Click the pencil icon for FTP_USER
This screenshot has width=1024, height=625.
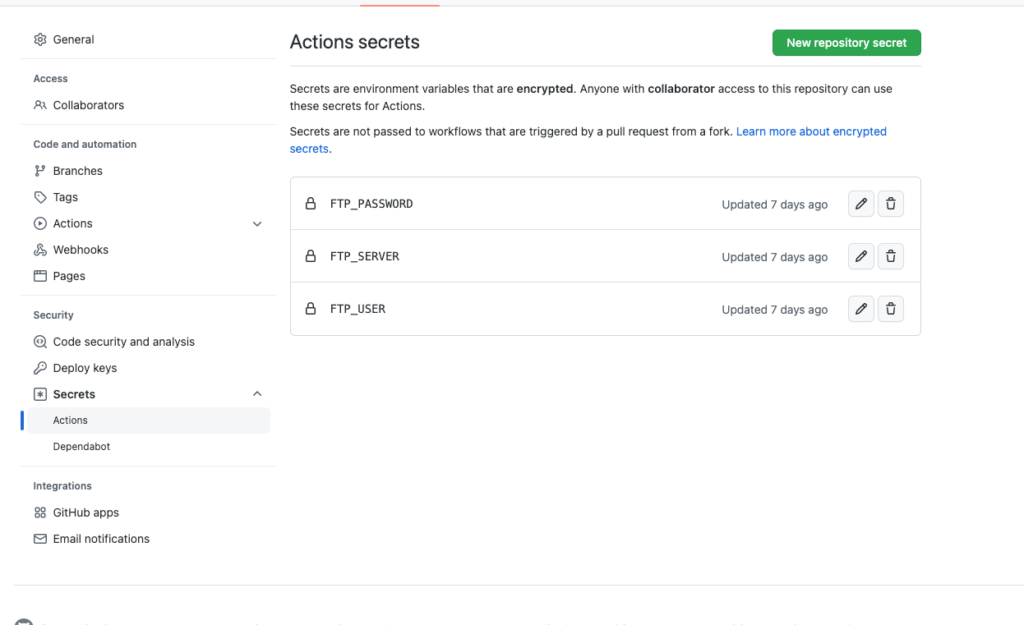pyautogui.click(x=861, y=309)
